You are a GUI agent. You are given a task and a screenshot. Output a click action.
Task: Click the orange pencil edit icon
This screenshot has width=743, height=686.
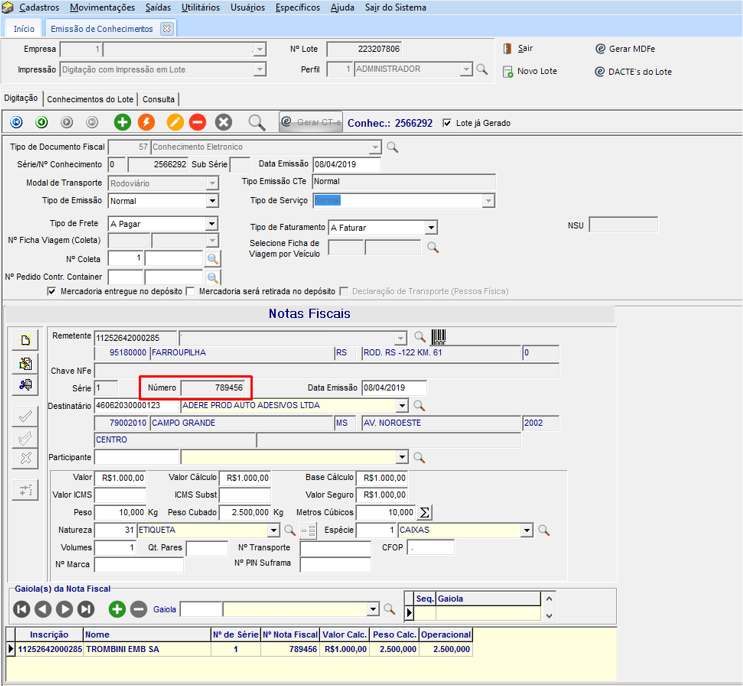pos(175,122)
